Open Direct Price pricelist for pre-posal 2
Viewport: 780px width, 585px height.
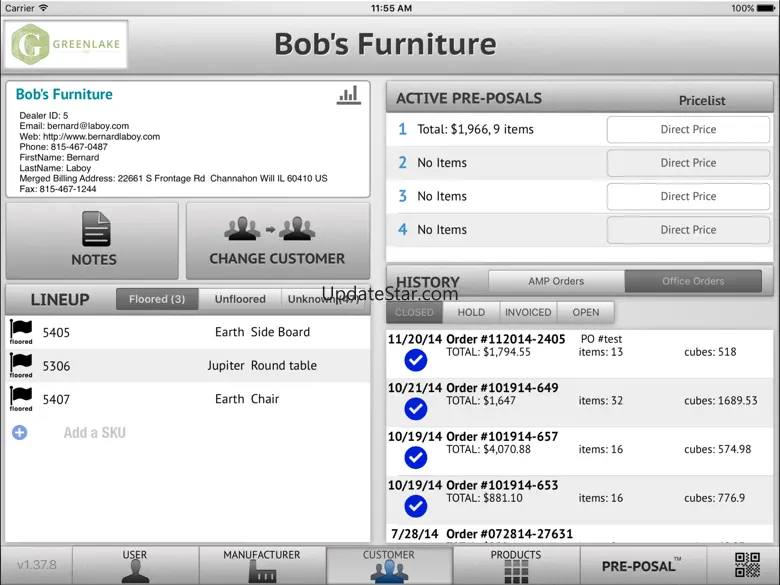tap(688, 163)
